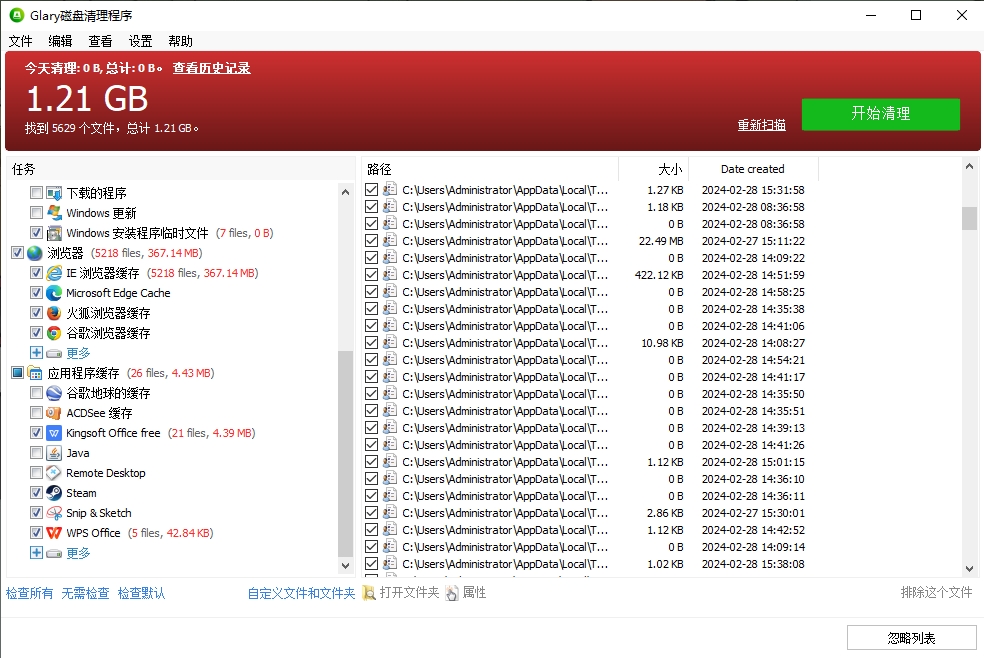Click the 开始清理 button
This screenshot has width=984, height=658.
[880, 114]
